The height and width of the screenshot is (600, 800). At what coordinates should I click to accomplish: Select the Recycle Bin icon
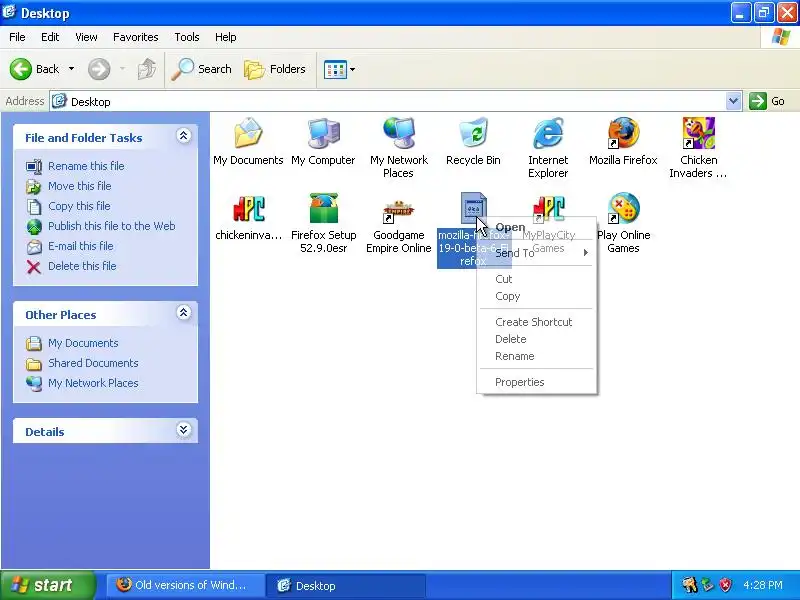pos(473,134)
